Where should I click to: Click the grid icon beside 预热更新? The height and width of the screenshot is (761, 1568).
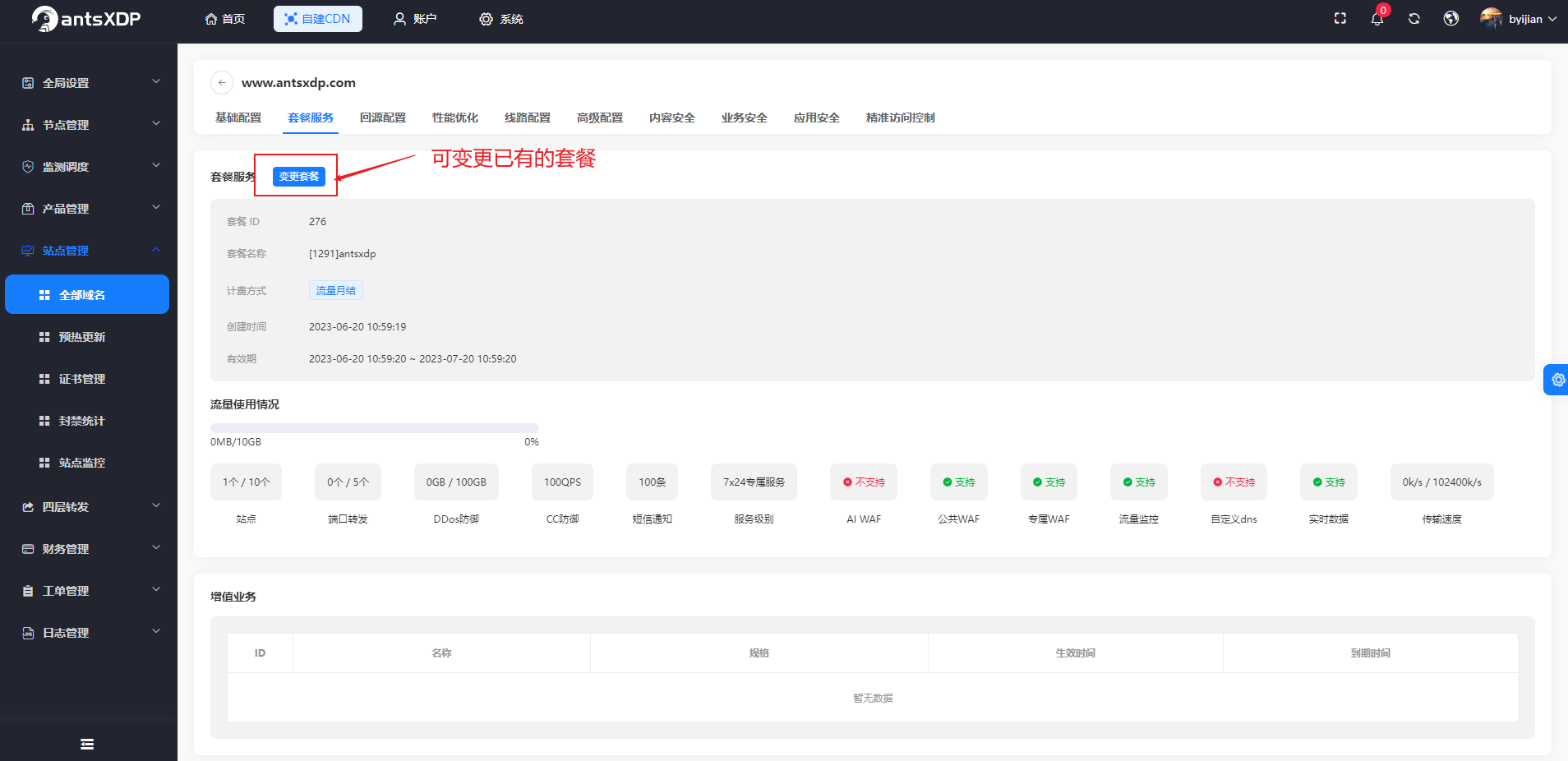pyautogui.click(x=44, y=337)
